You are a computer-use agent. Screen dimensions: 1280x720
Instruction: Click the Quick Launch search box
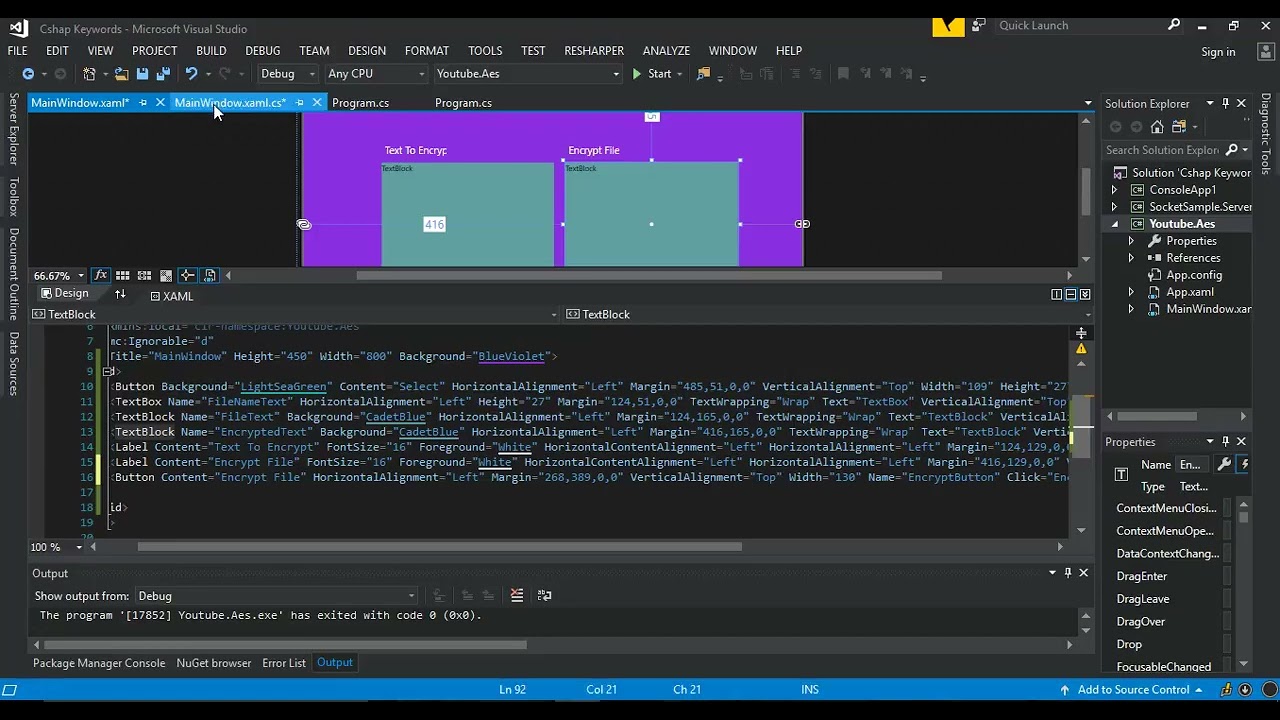(x=1088, y=26)
